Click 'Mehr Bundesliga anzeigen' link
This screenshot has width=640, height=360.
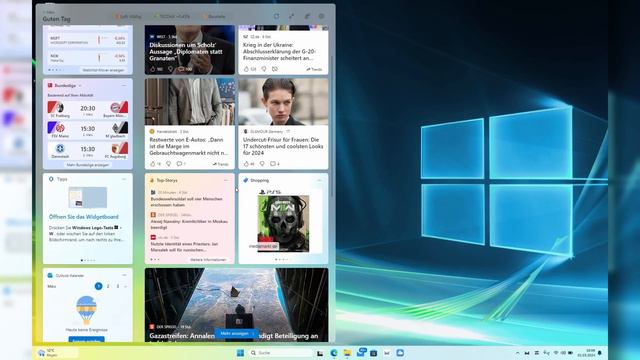(87, 165)
